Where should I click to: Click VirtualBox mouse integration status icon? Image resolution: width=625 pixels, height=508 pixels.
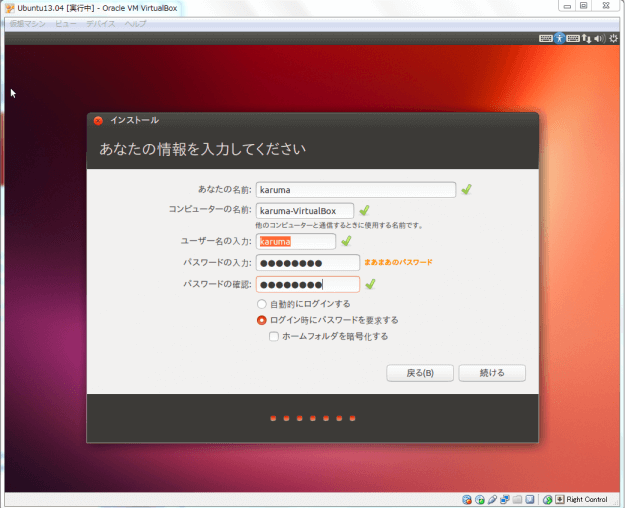coord(548,500)
